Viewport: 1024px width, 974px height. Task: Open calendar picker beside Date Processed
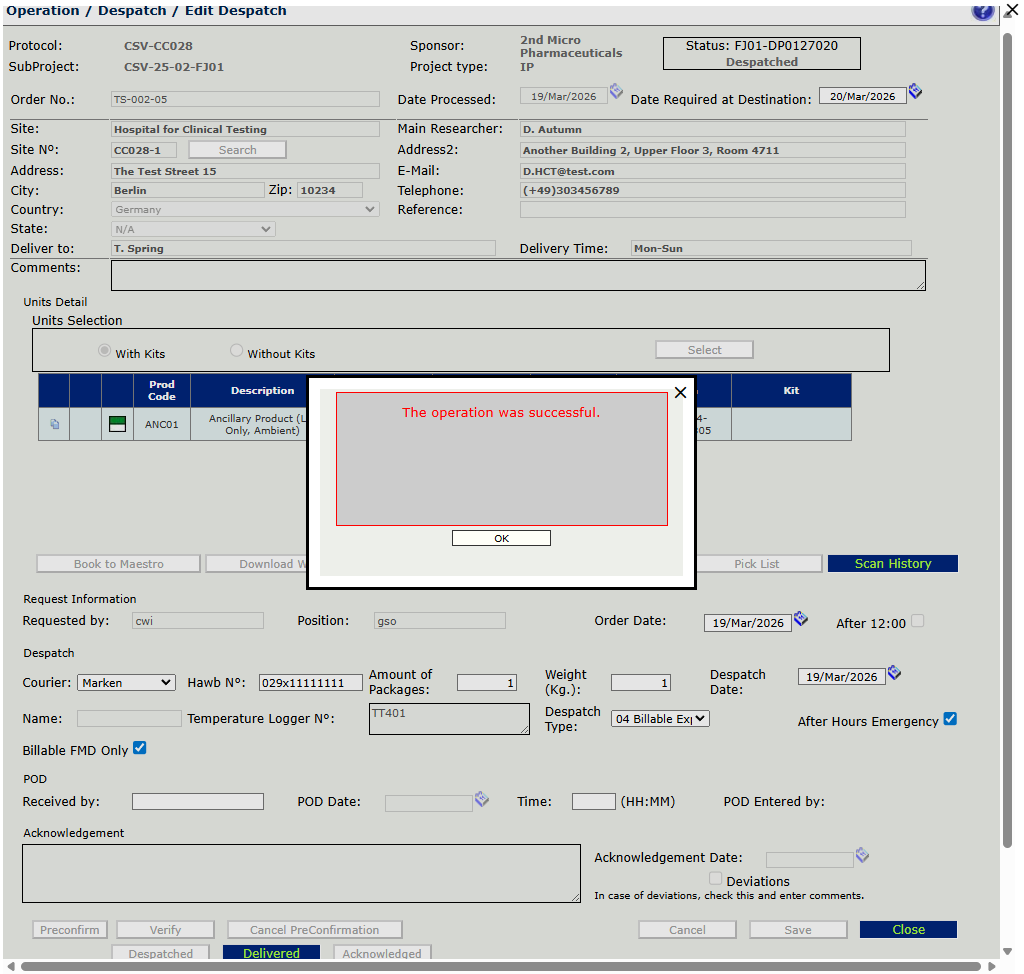click(616, 92)
